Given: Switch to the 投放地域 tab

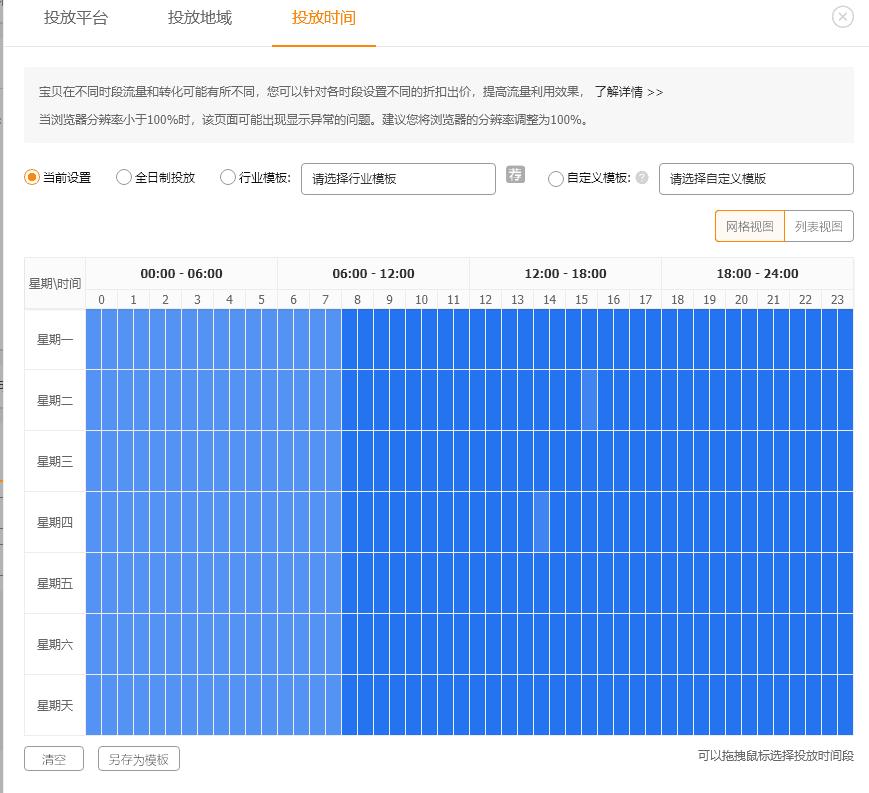Looking at the screenshot, I should [x=198, y=18].
